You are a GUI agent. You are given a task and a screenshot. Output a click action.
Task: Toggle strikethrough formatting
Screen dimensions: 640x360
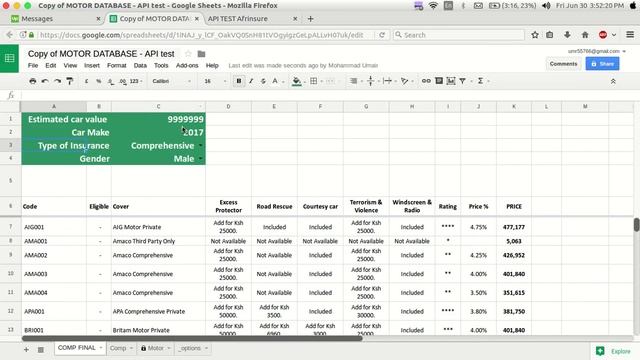[x=263, y=81]
